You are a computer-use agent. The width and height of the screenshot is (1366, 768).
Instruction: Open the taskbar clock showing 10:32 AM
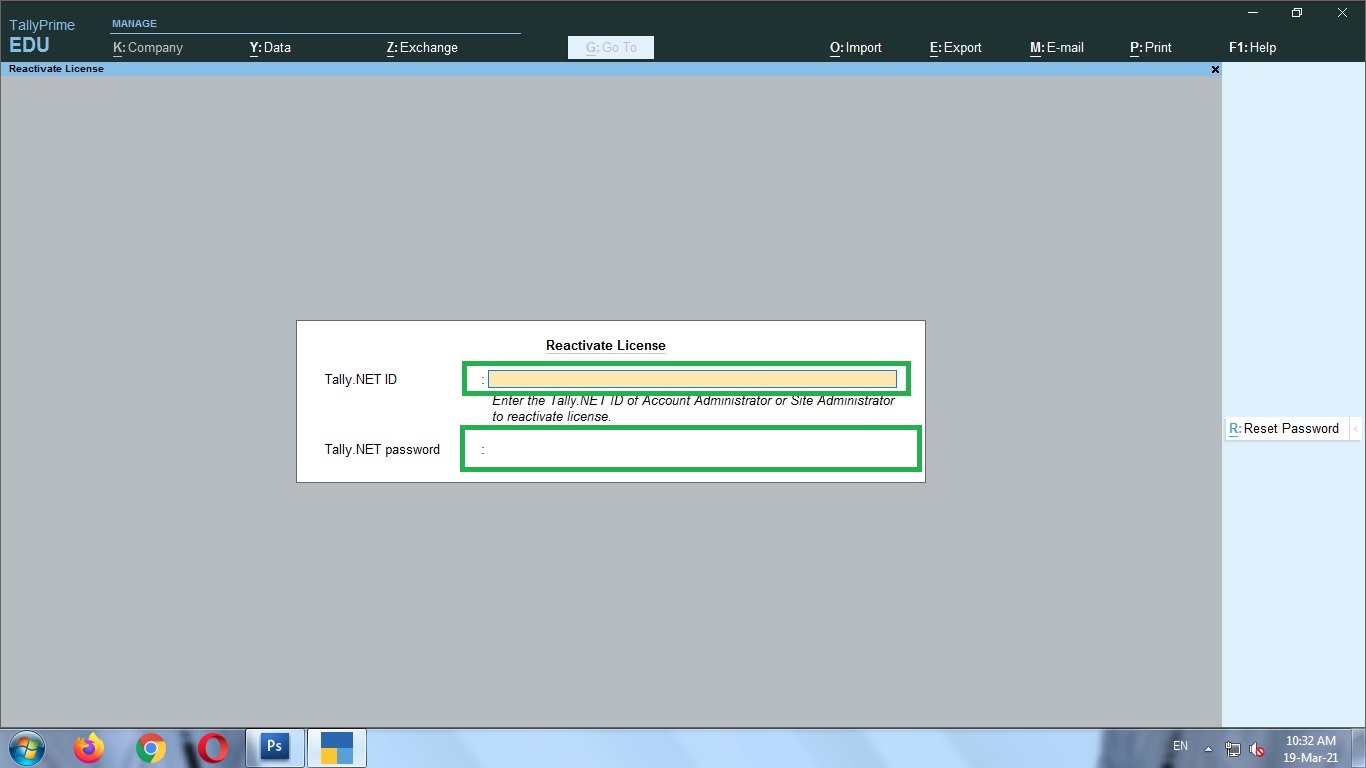click(x=1311, y=749)
